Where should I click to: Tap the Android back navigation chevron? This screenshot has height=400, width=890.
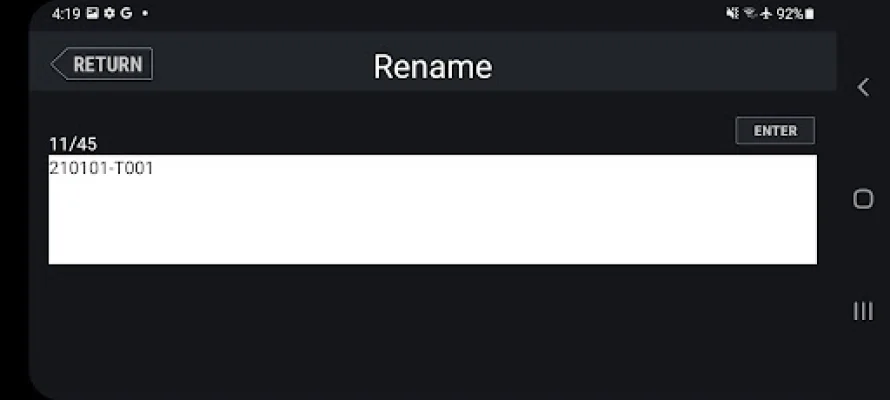pos(863,87)
